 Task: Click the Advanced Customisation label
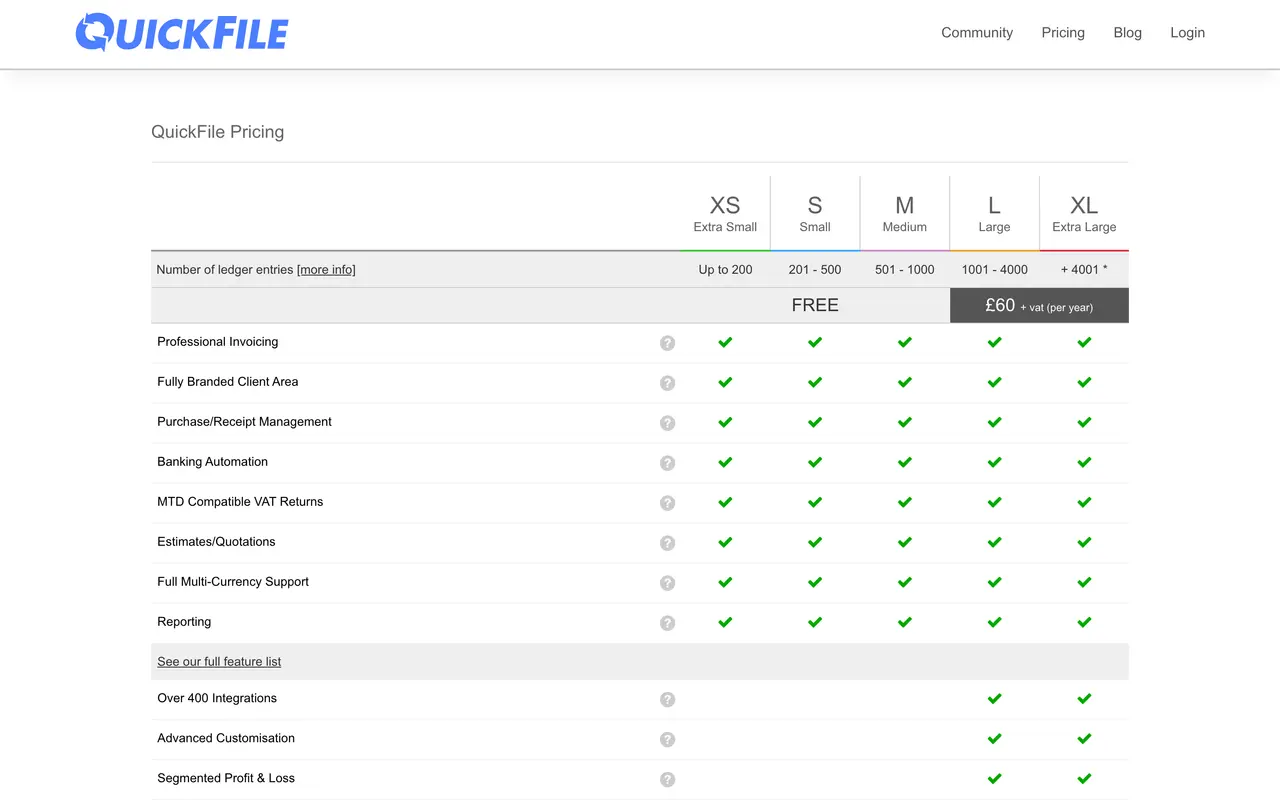tap(226, 738)
